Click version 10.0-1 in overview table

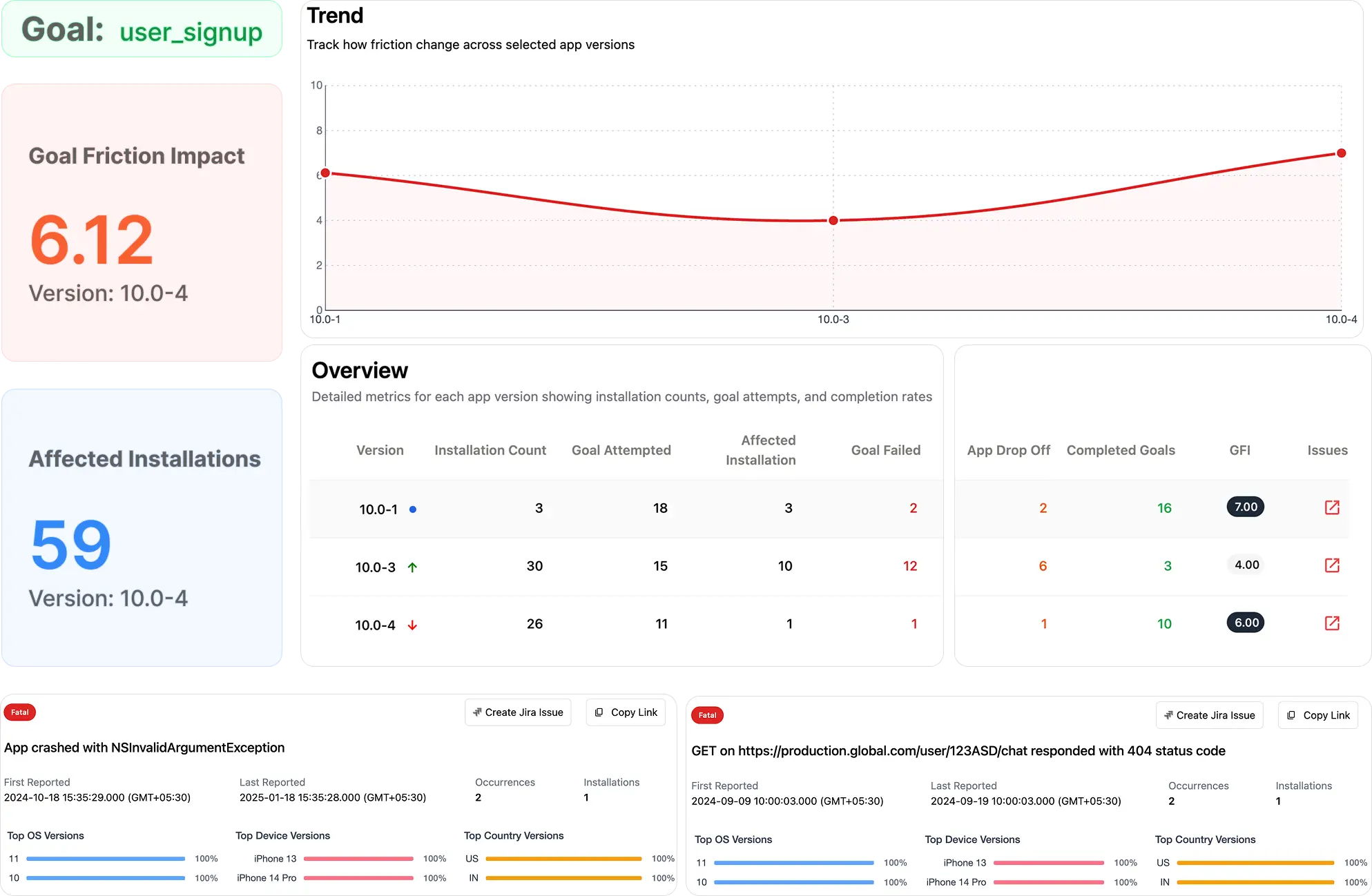point(378,509)
